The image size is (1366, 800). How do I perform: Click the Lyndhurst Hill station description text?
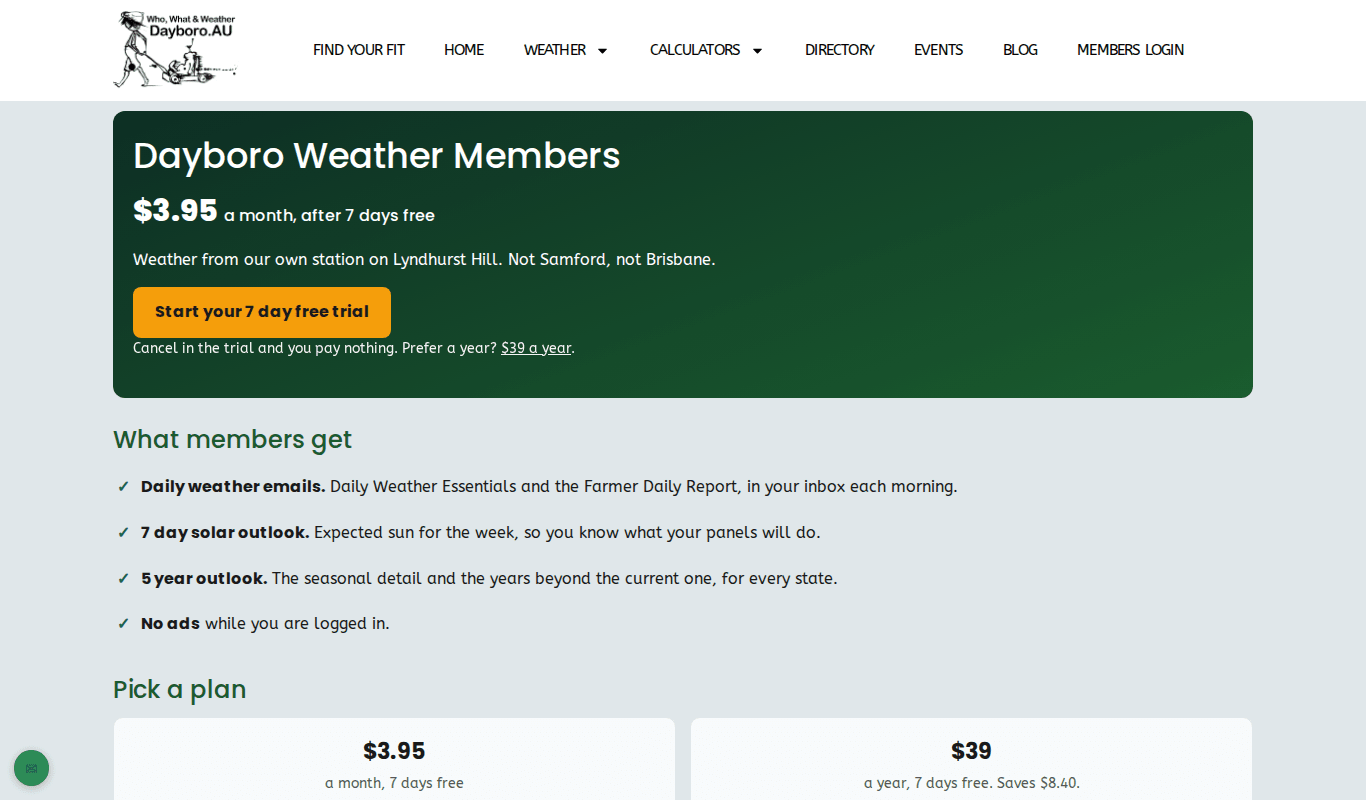[x=424, y=260]
